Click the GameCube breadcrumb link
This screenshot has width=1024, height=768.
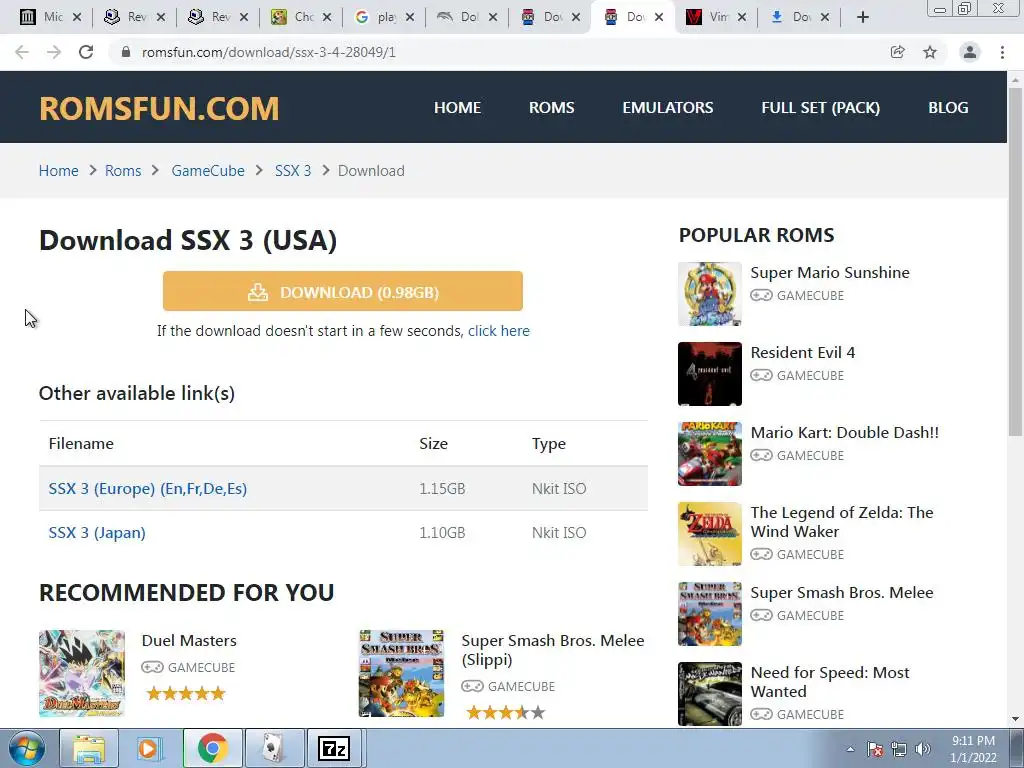[x=208, y=170]
